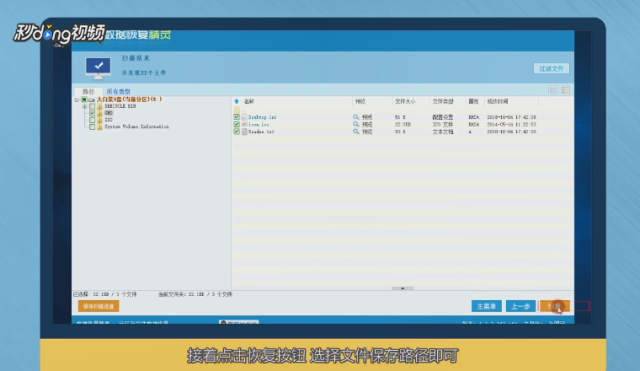Sort by the 名称 (Name) column header
This screenshot has width=640, height=371.
[x=249, y=101]
